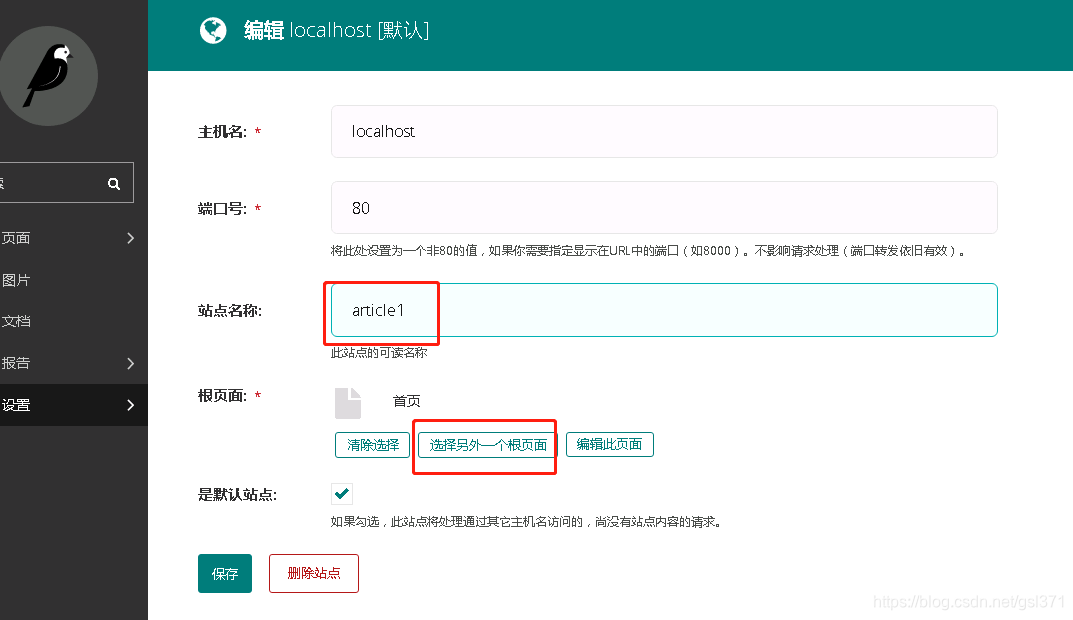The image size is (1073, 620).
Task: Expand the 设置 submenu chevron
Action: click(131, 405)
